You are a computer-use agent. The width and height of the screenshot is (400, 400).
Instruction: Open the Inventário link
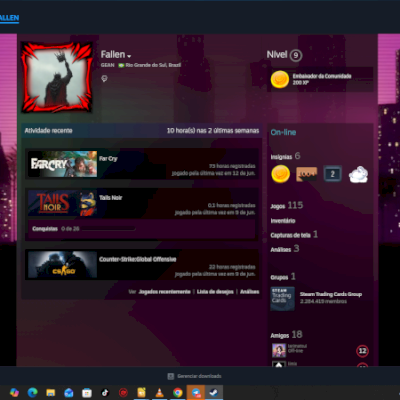tap(283, 221)
